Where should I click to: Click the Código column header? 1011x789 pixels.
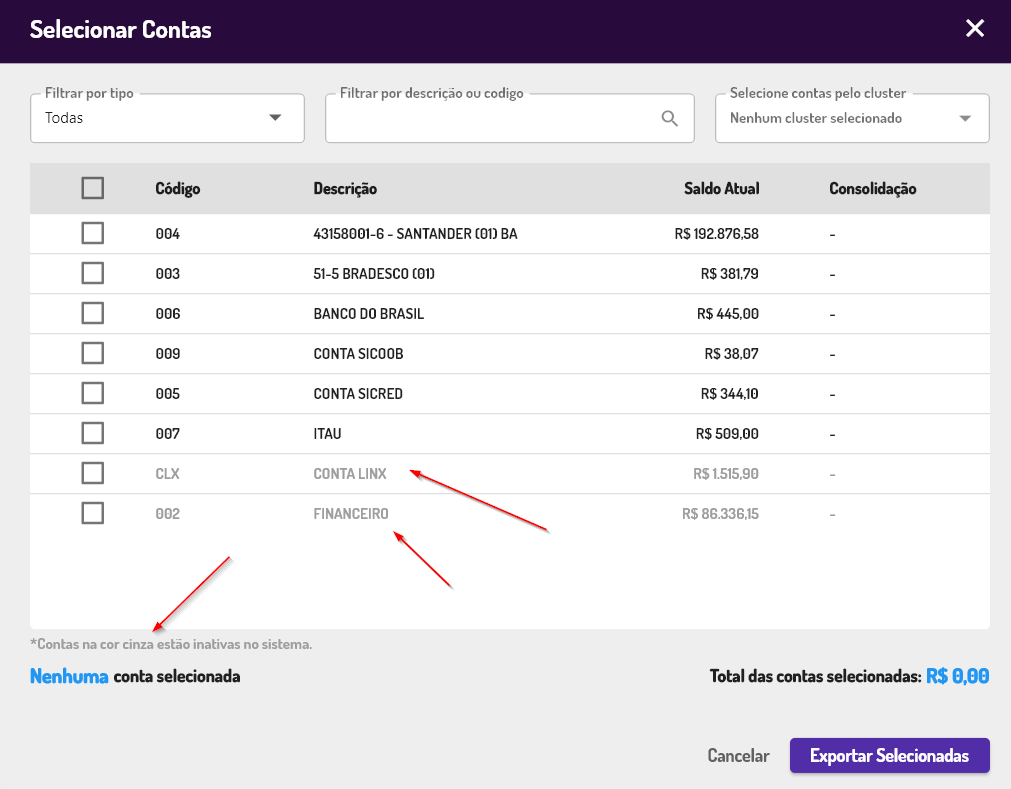178,189
